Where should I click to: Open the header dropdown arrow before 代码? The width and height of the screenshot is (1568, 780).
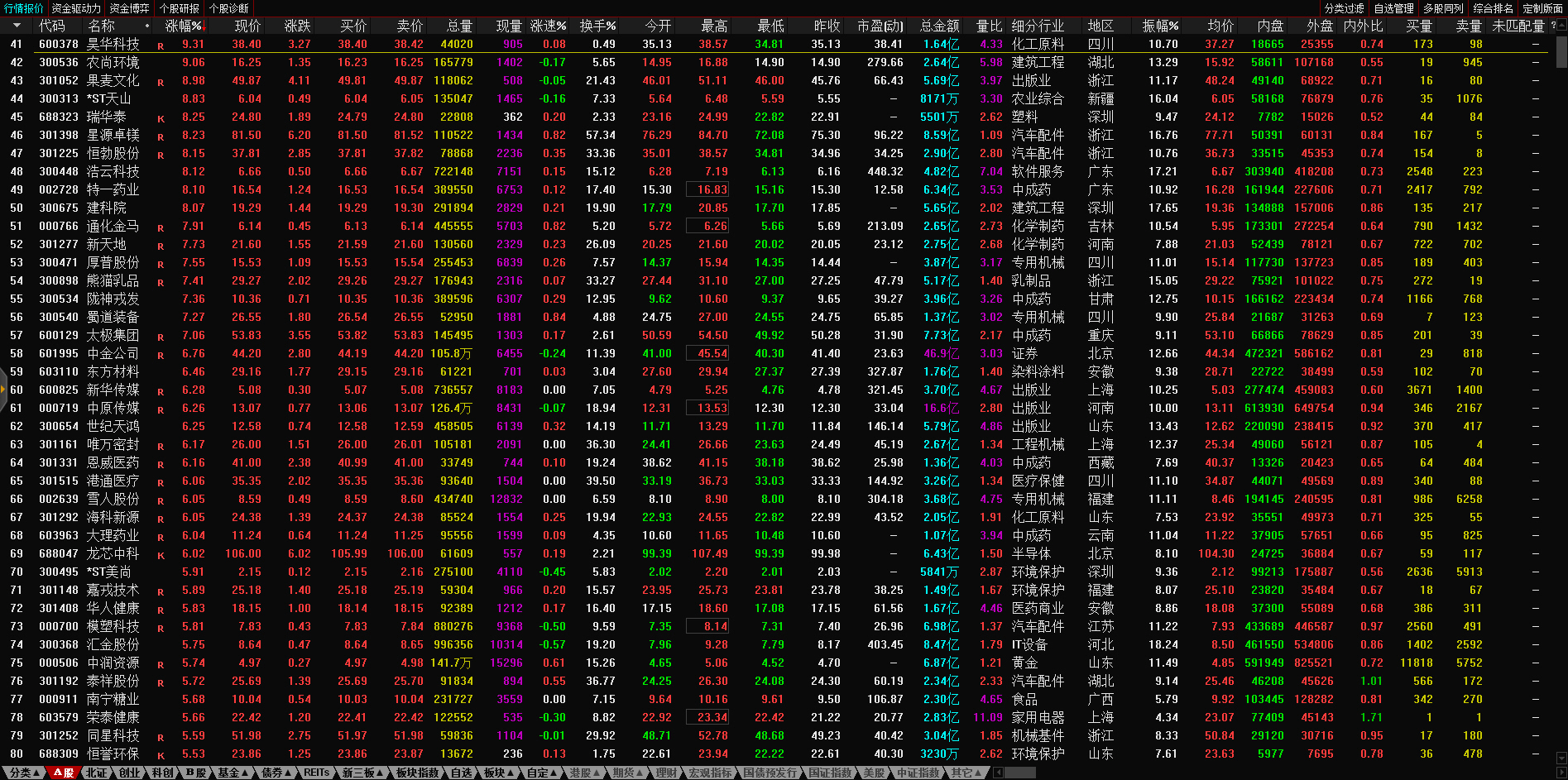17,26
